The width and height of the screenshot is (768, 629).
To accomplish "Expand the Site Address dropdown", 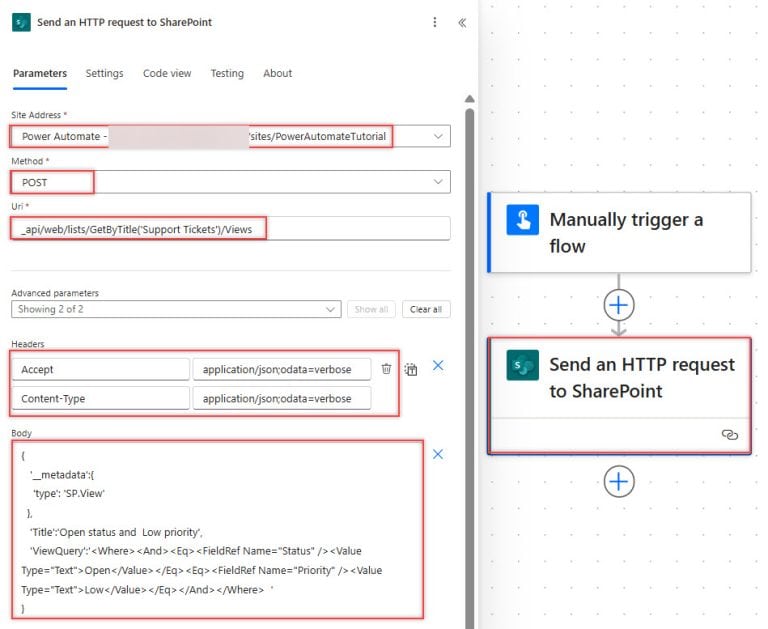I will [x=438, y=136].
